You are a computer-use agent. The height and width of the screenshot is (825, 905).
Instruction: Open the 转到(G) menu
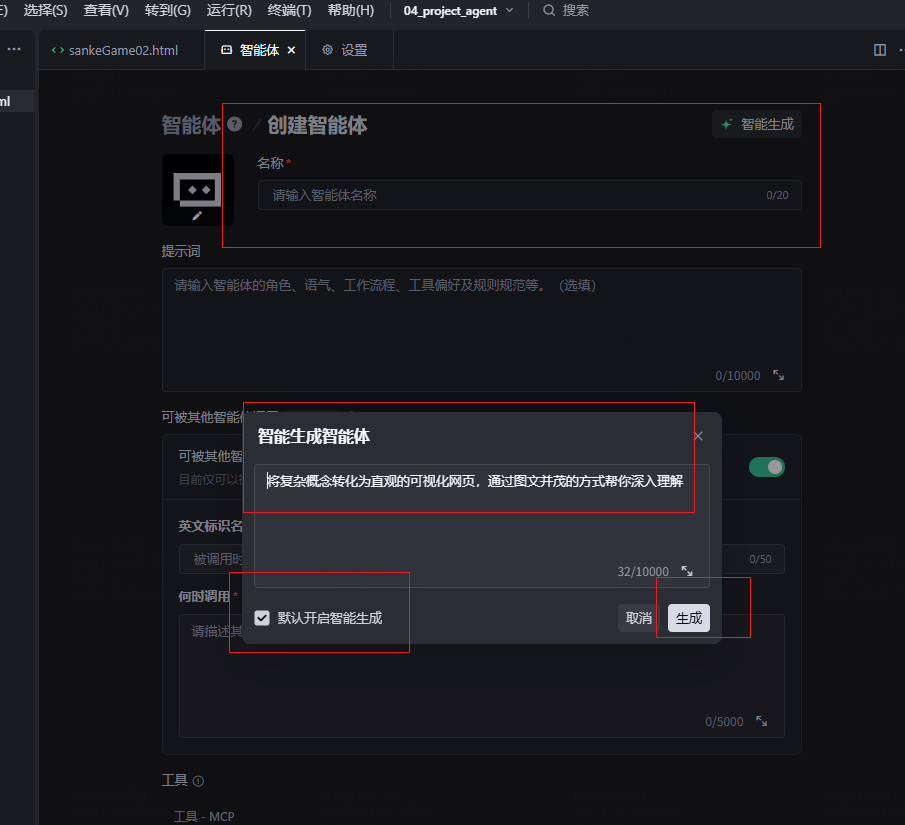pos(167,10)
